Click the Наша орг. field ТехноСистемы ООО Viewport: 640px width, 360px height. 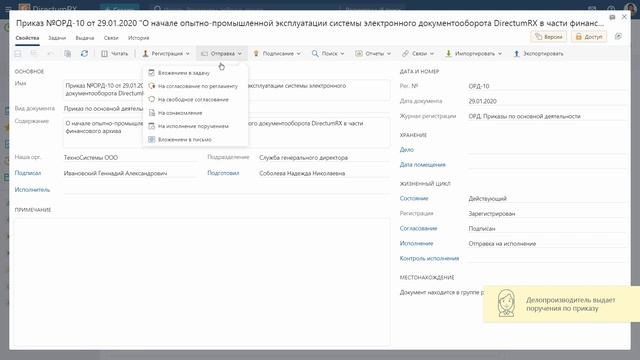[130, 158]
